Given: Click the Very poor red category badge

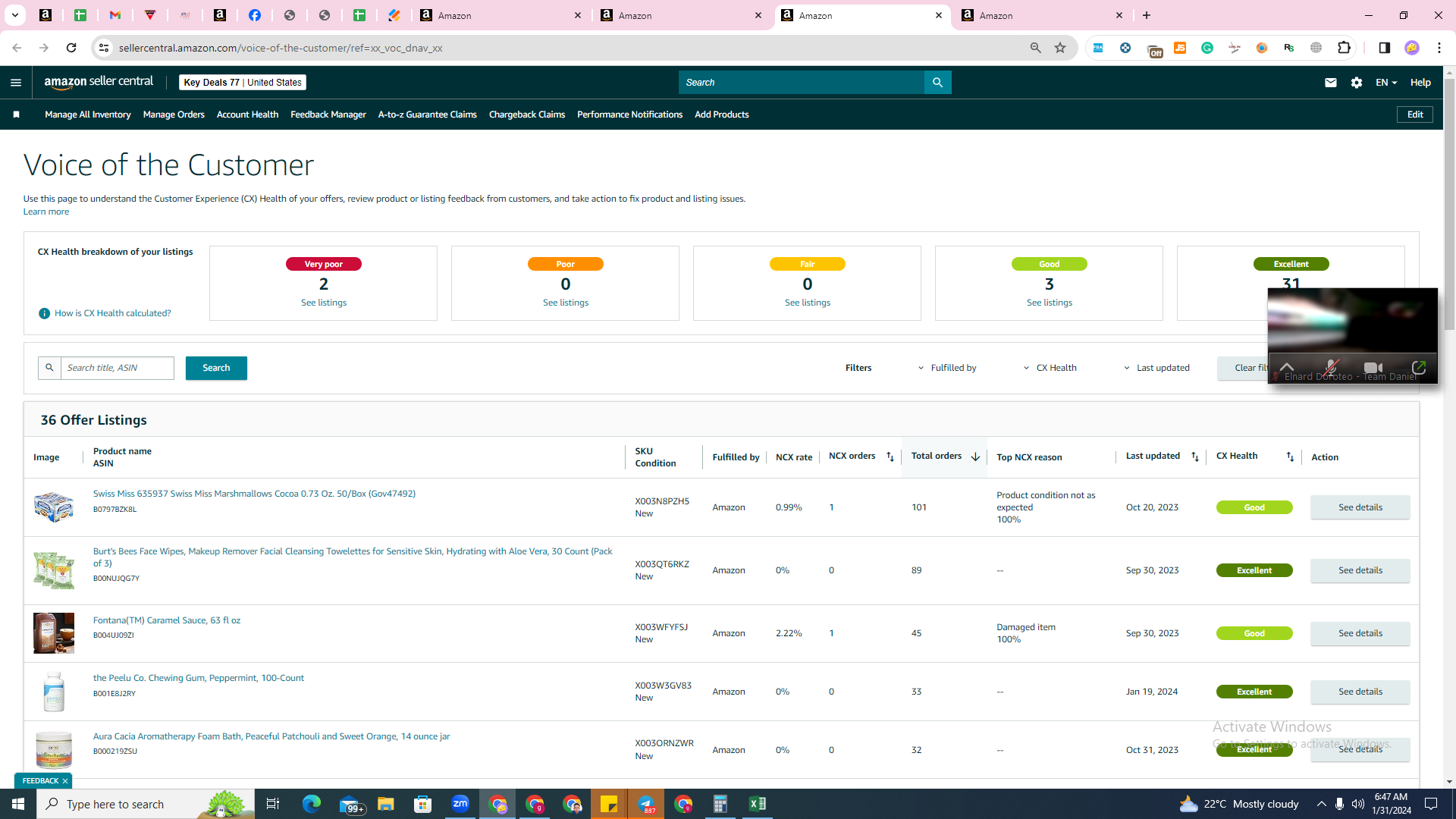Looking at the screenshot, I should pos(324,264).
